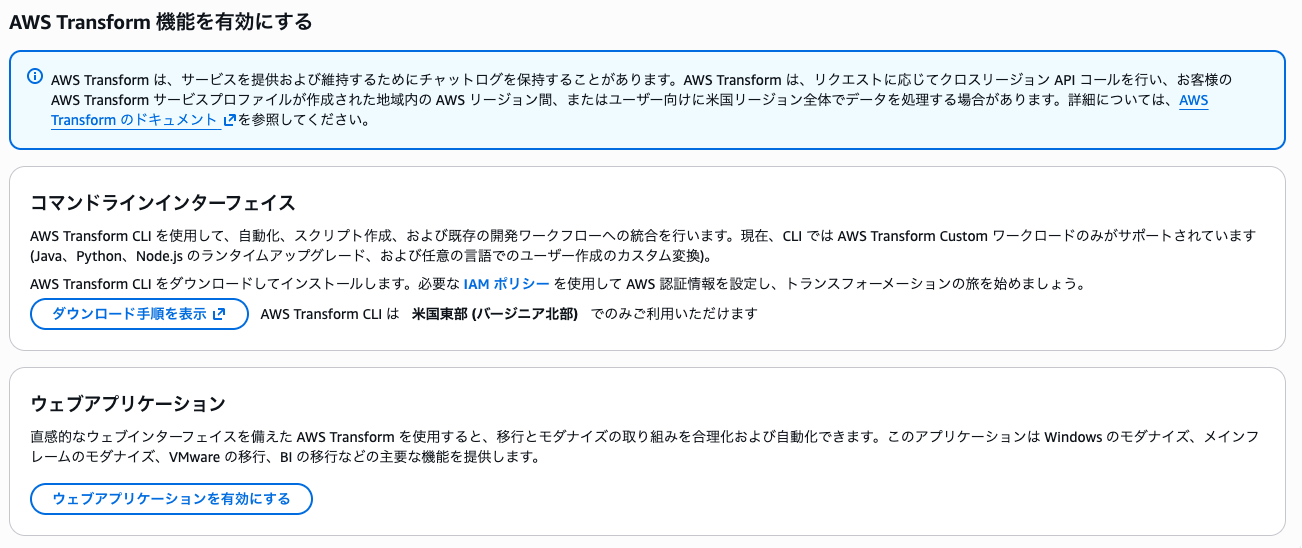The width and height of the screenshot is (1302, 548).
Task: Click the external link icon in the download button
Action: coord(220,314)
